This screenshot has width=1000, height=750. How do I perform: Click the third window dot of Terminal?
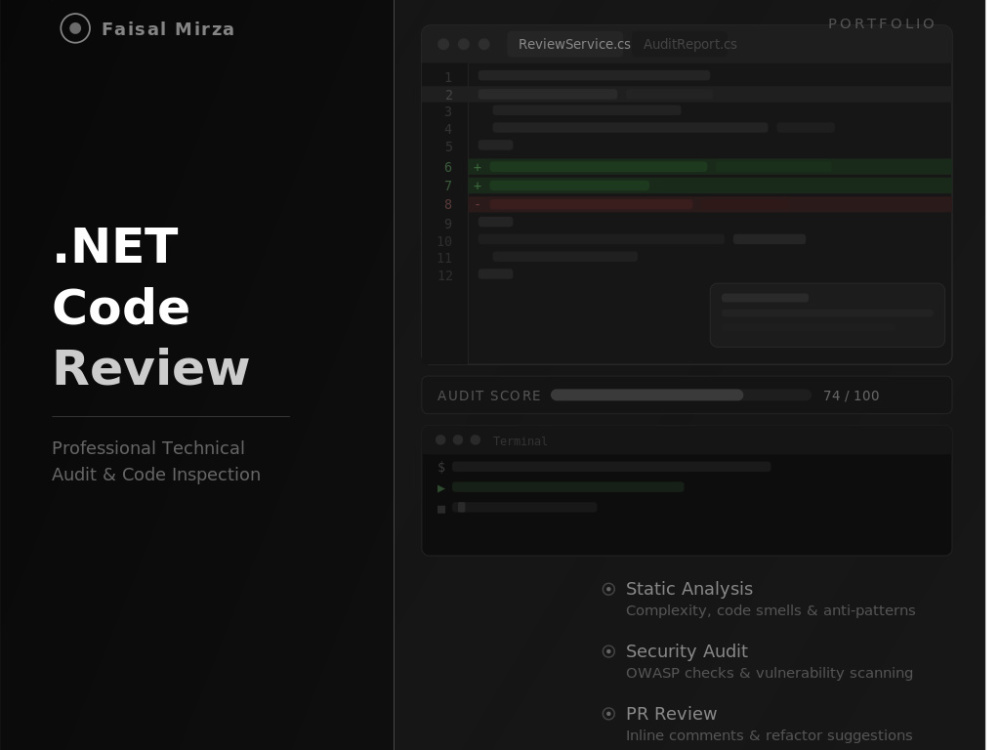coord(475,440)
